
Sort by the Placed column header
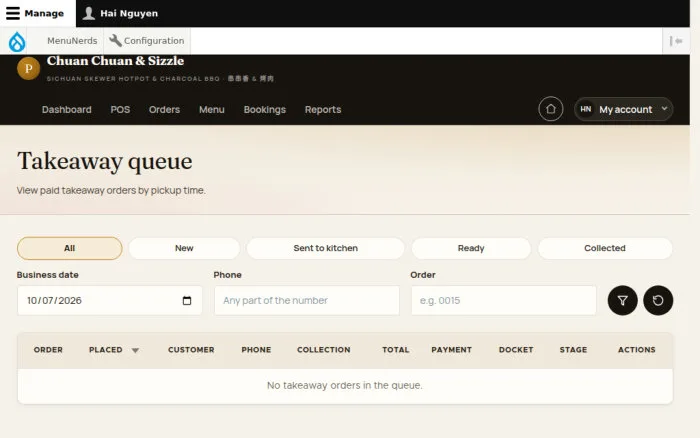tap(106, 350)
